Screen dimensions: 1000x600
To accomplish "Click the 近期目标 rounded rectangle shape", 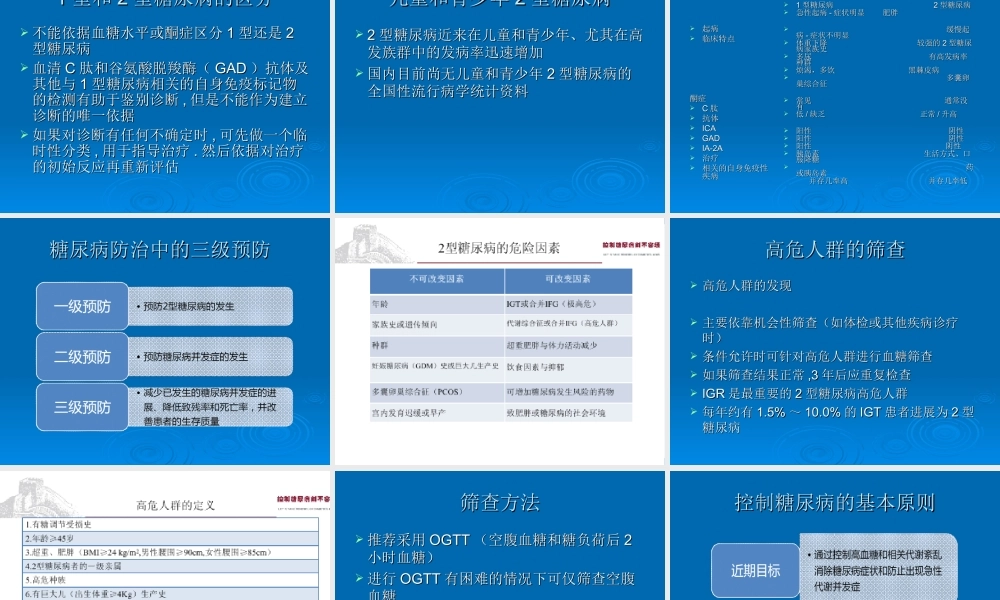I will coord(755,568).
